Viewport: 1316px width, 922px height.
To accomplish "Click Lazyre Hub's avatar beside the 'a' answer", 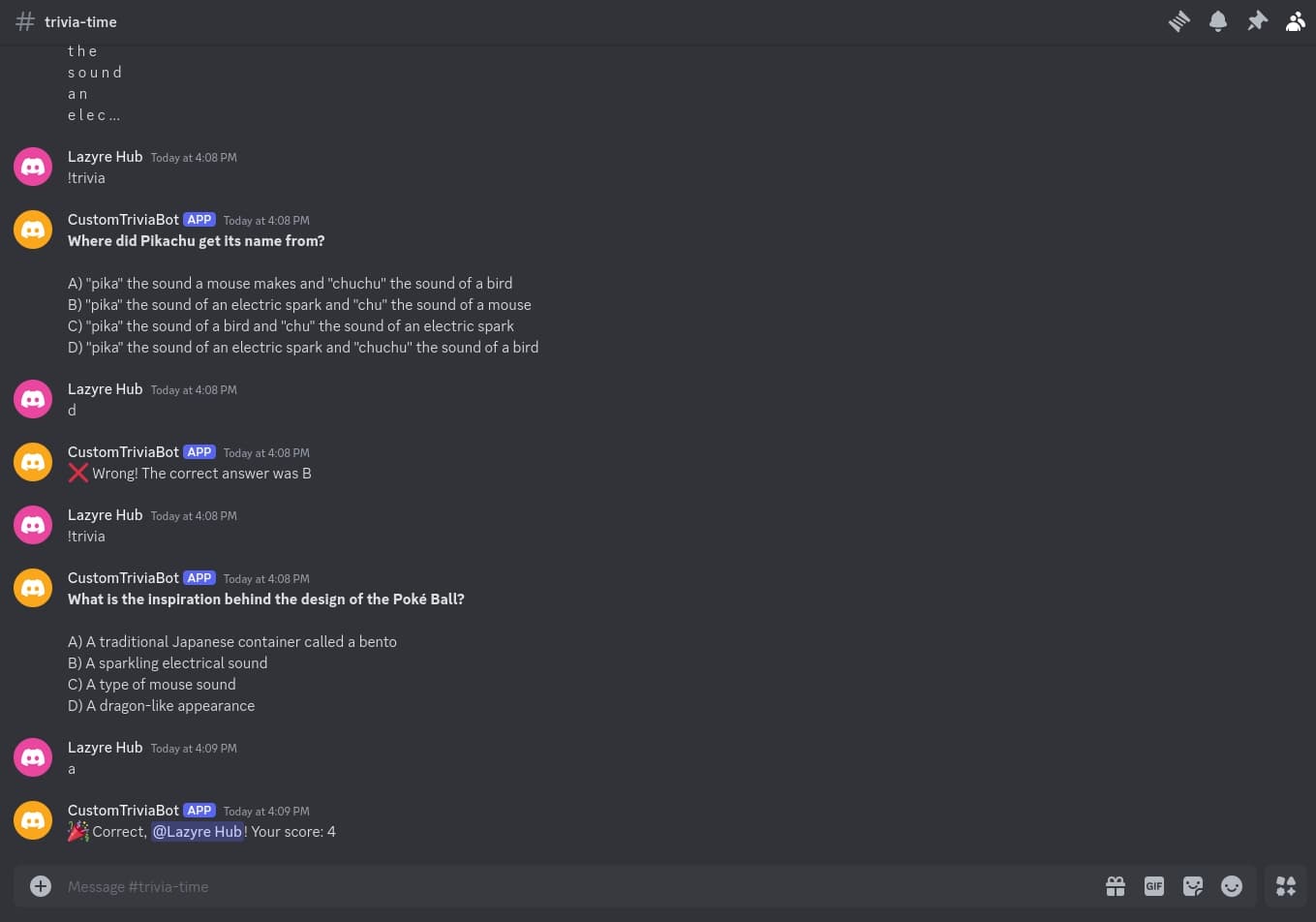I will pyautogui.click(x=33, y=756).
